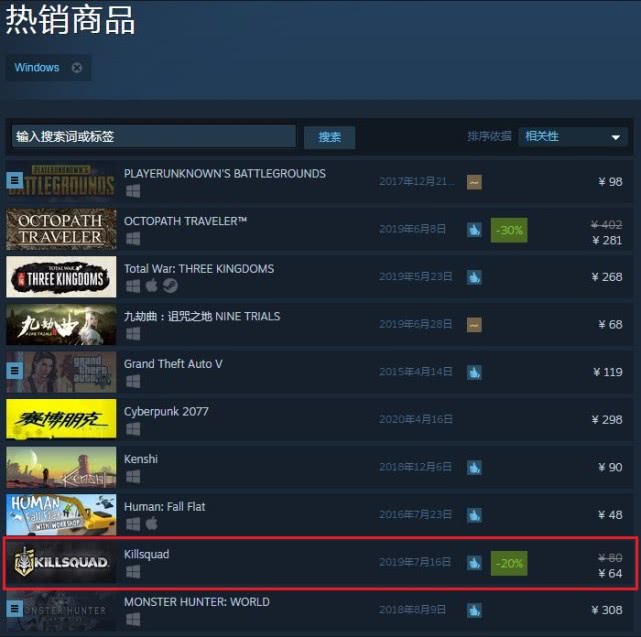
Task: Click the mixed review icon for PLAYERUNKNOWN'S BATTLEGROUNDS
Action: (x=474, y=182)
